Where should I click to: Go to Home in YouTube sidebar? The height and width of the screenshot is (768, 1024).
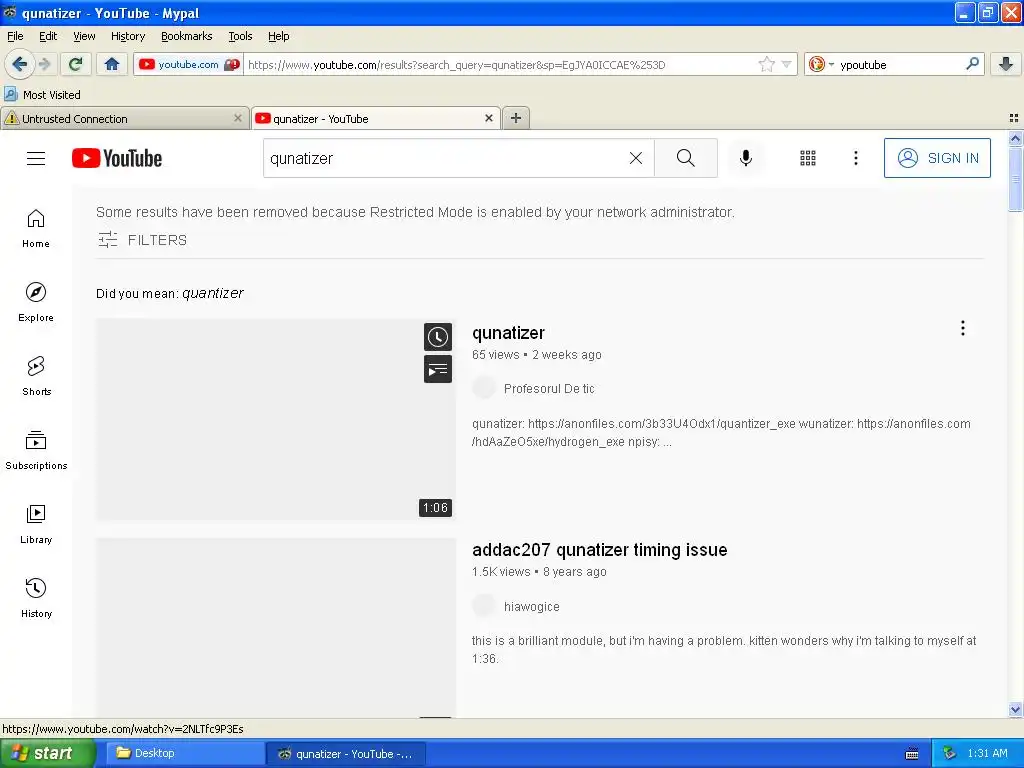(36, 228)
